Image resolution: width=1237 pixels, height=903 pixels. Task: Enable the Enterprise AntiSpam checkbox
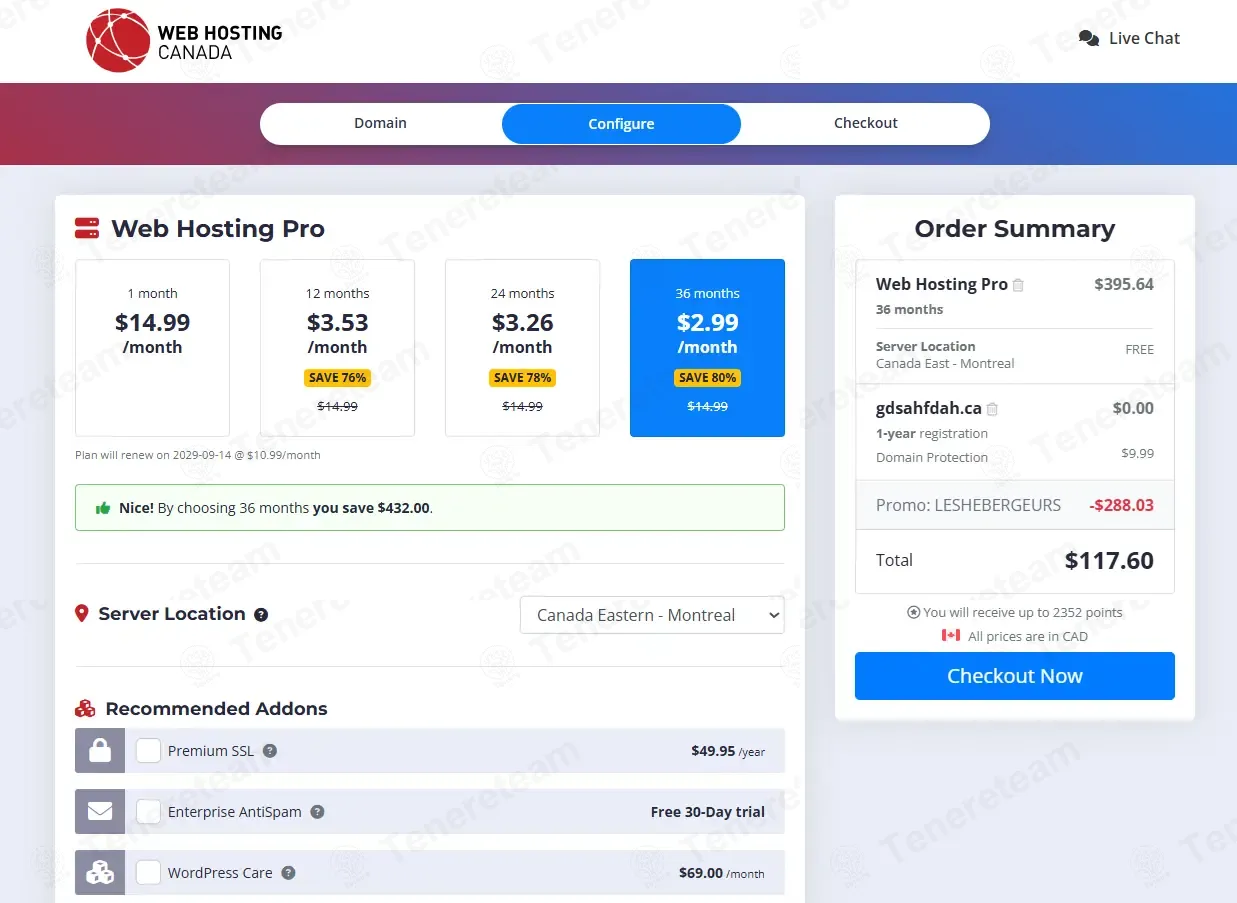(148, 812)
